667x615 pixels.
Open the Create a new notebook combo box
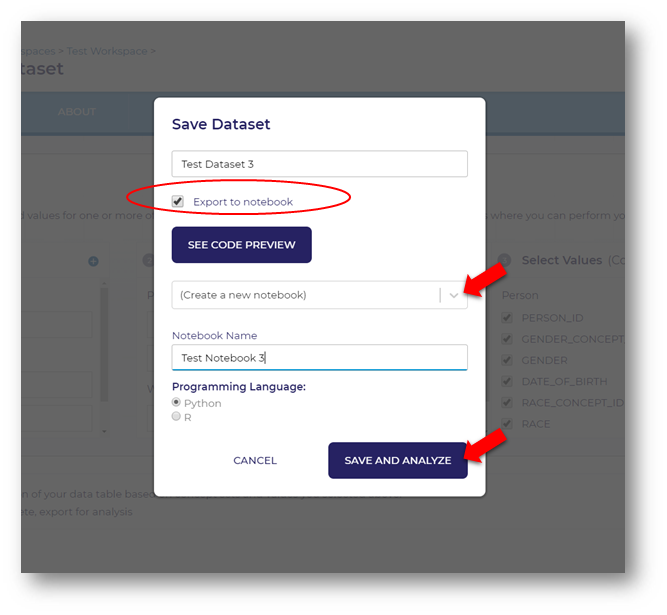[305, 295]
